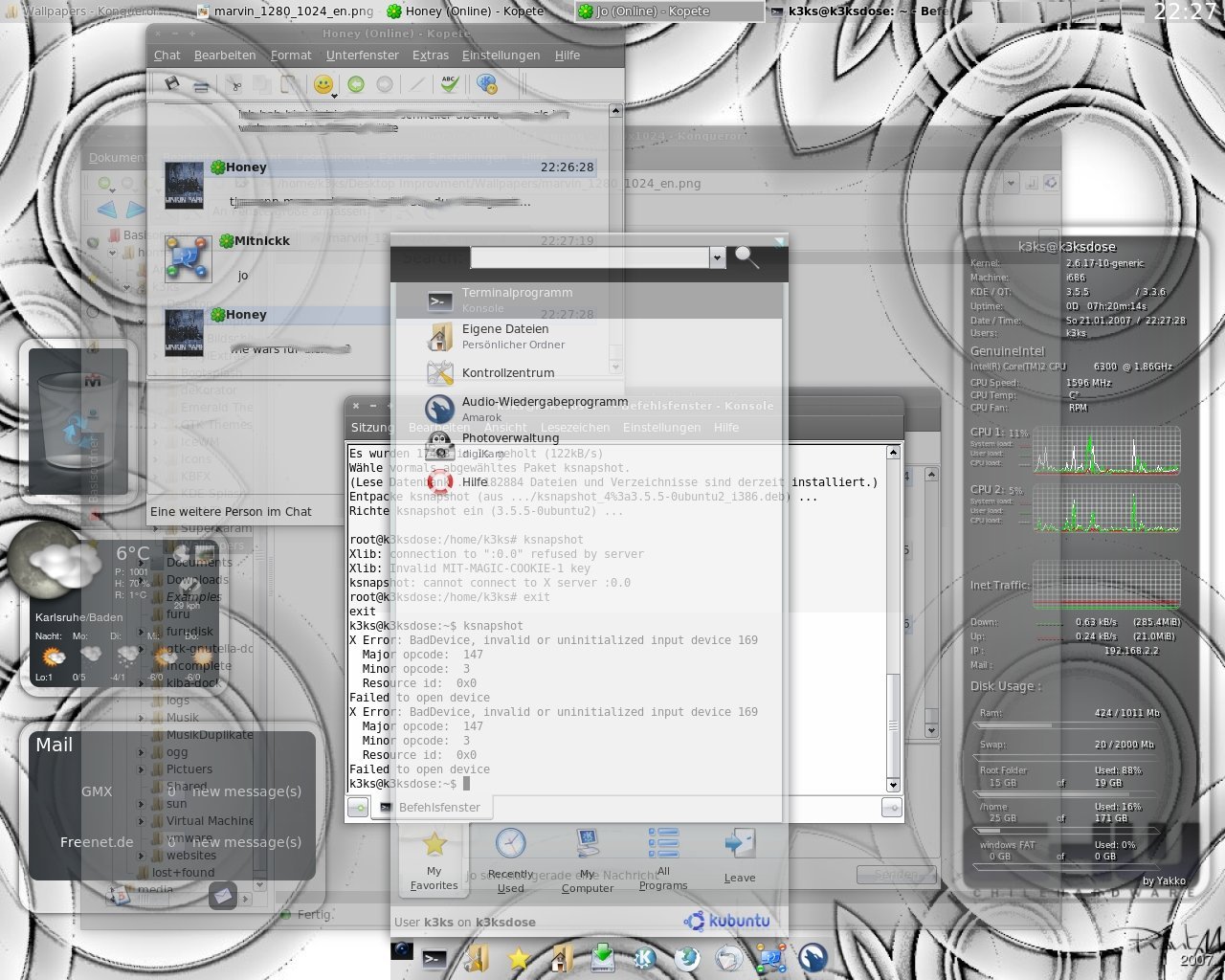1225x980 pixels.
Task: Click the yellow star dock icon
Action: 519,957
